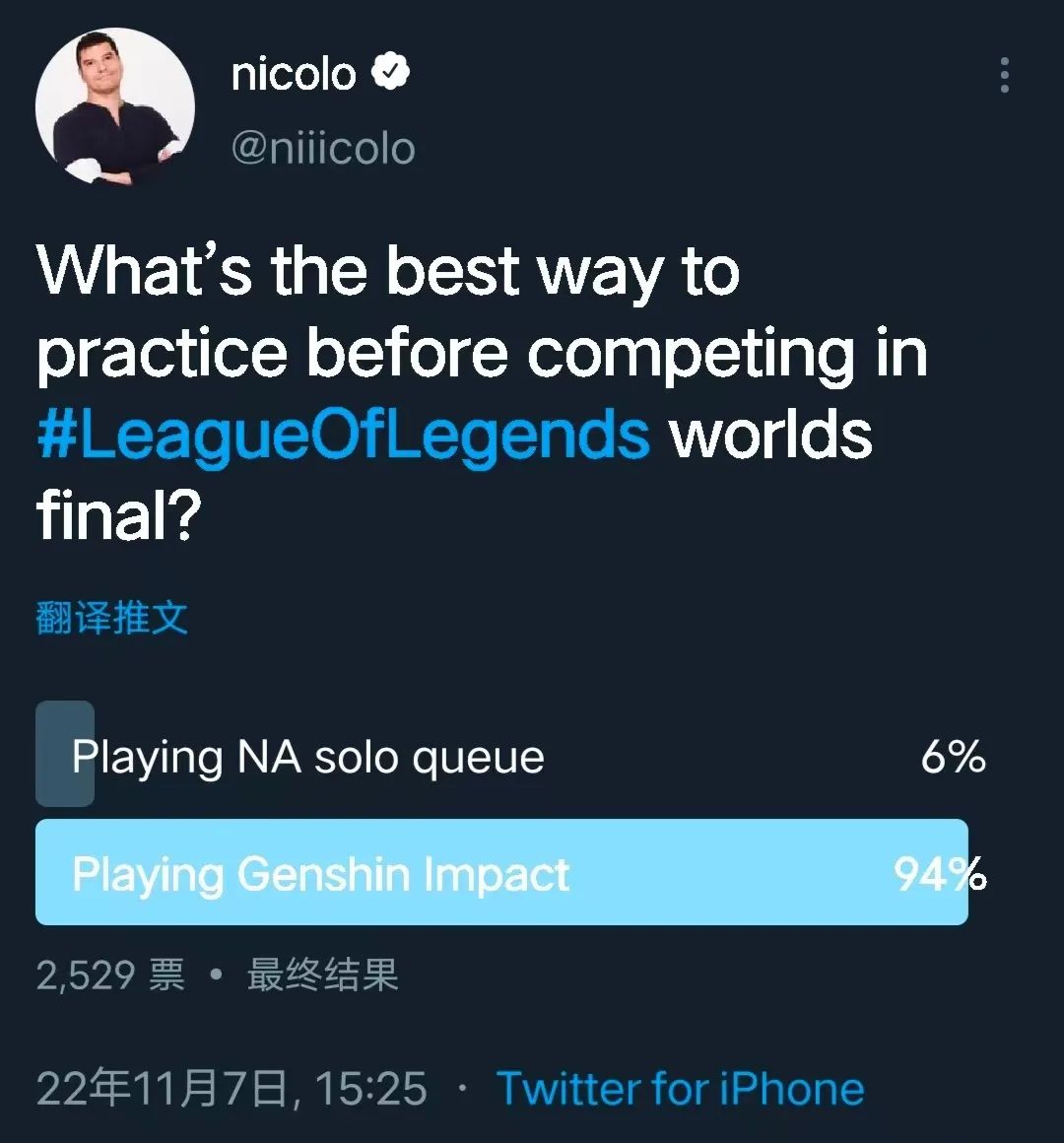Open the three-dot more options menu
This screenshot has height=1143, width=1064.
click(1004, 75)
